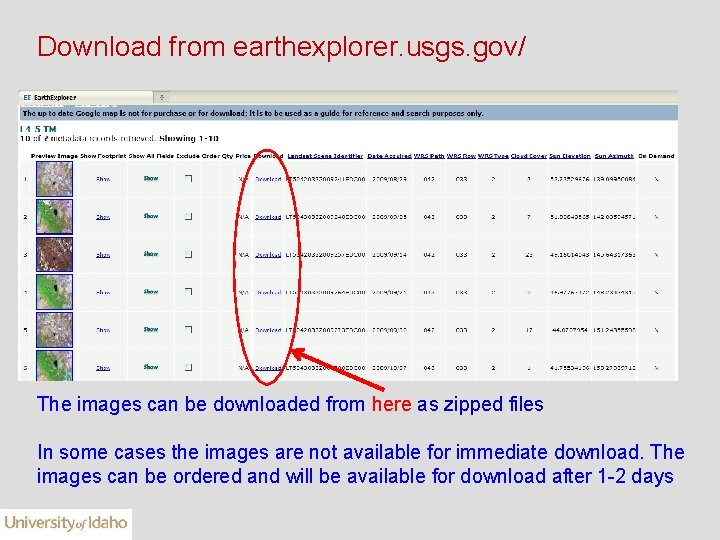Click the On Demand column header
The image size is (720, 540).
[656, 156]
